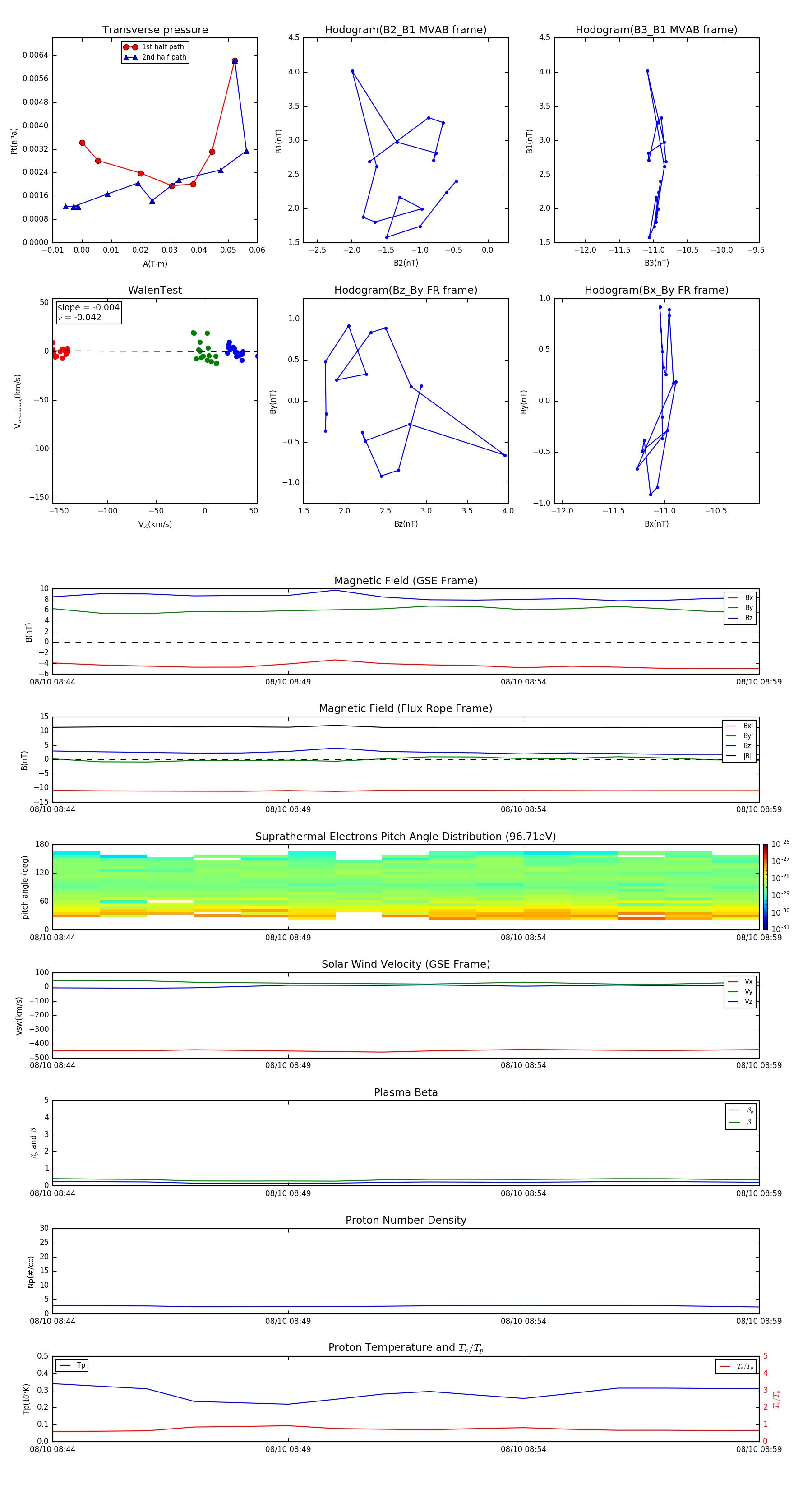This screenshot has width=812, height=1489.
Task: Click the "Vremaining(km/s)" y-axis label
Action: point(17,401)
